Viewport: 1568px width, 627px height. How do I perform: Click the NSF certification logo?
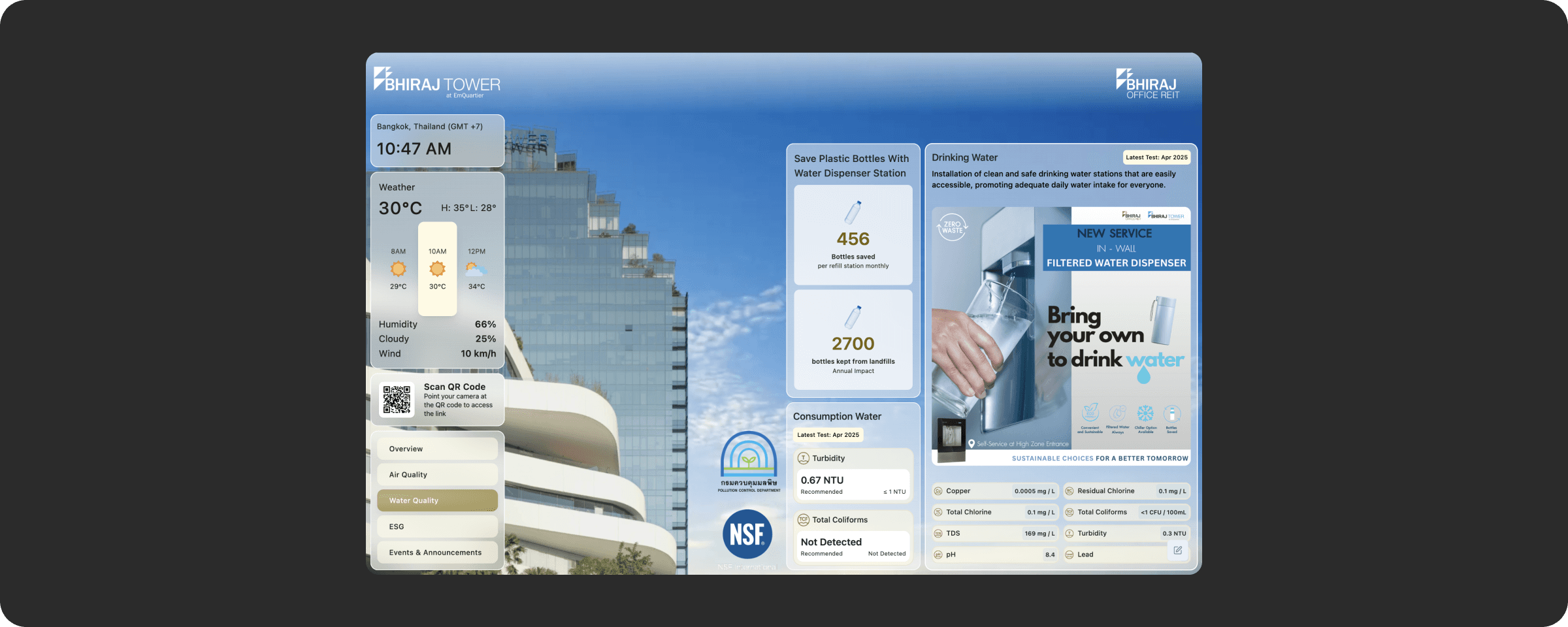pyautogui.click(x=747, y=534)
